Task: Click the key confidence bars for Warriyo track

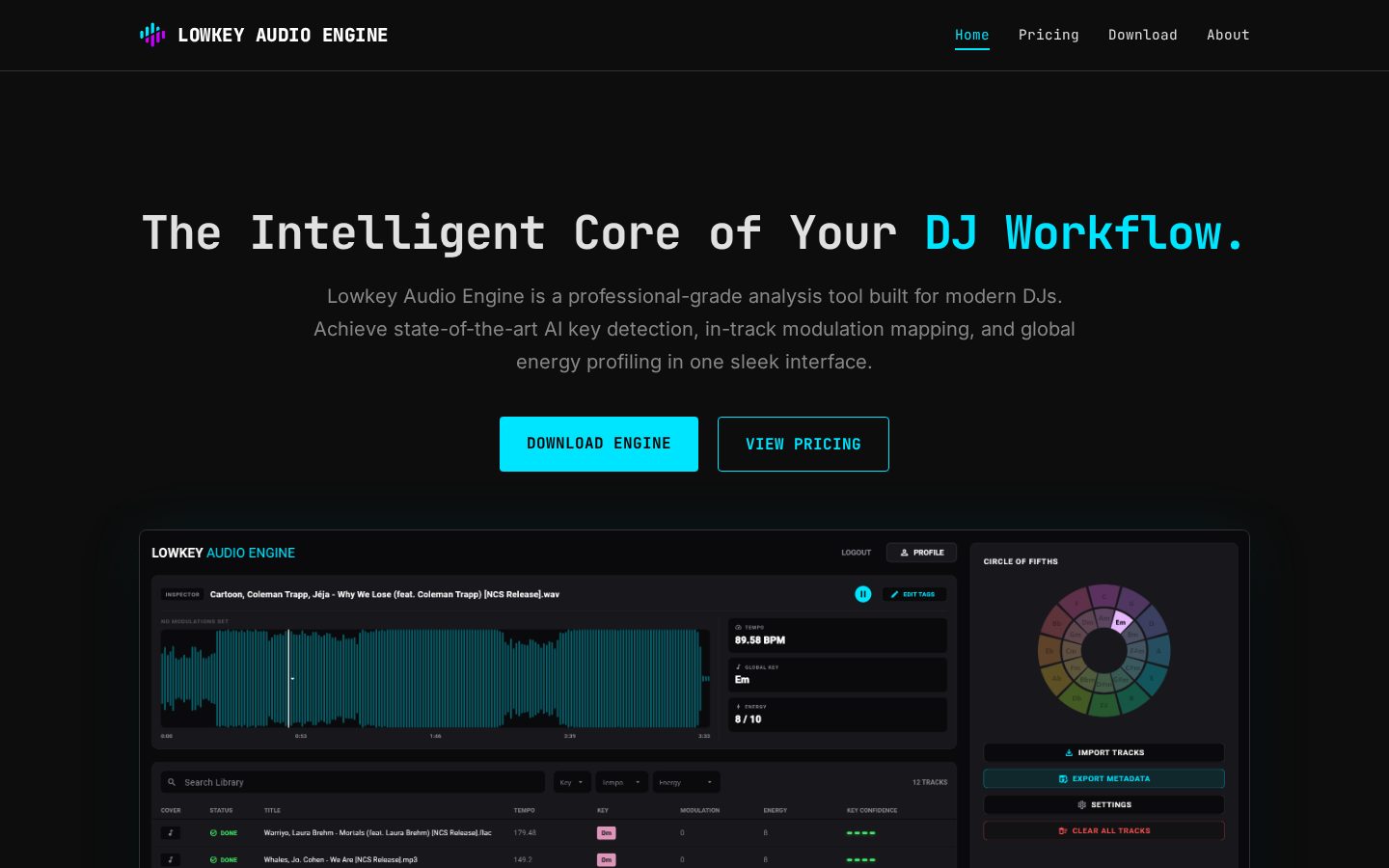Action: 860,832
